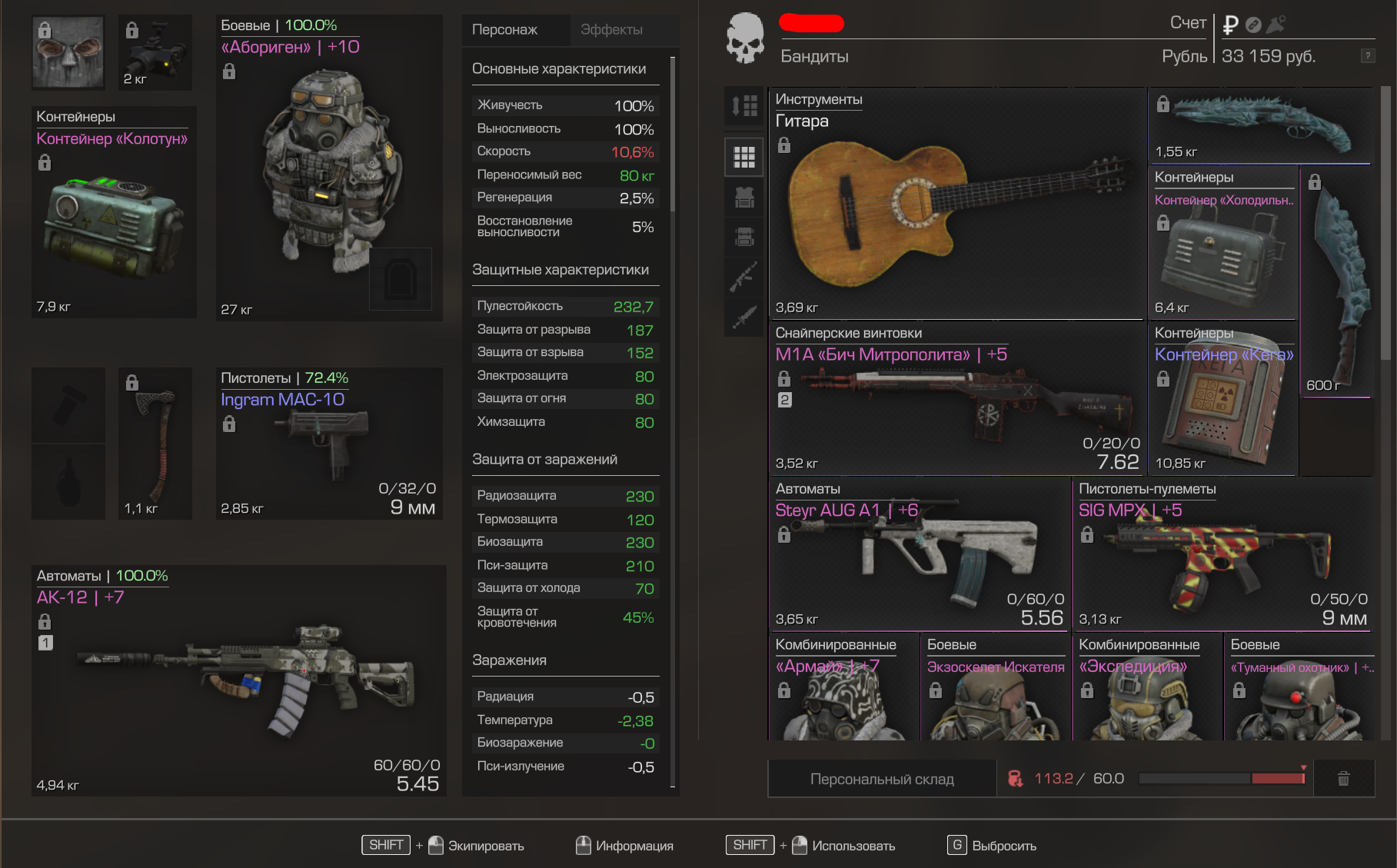
Task: Click the trash bin delete icon
Action: pyautogui.click(x=1343, y=779)
